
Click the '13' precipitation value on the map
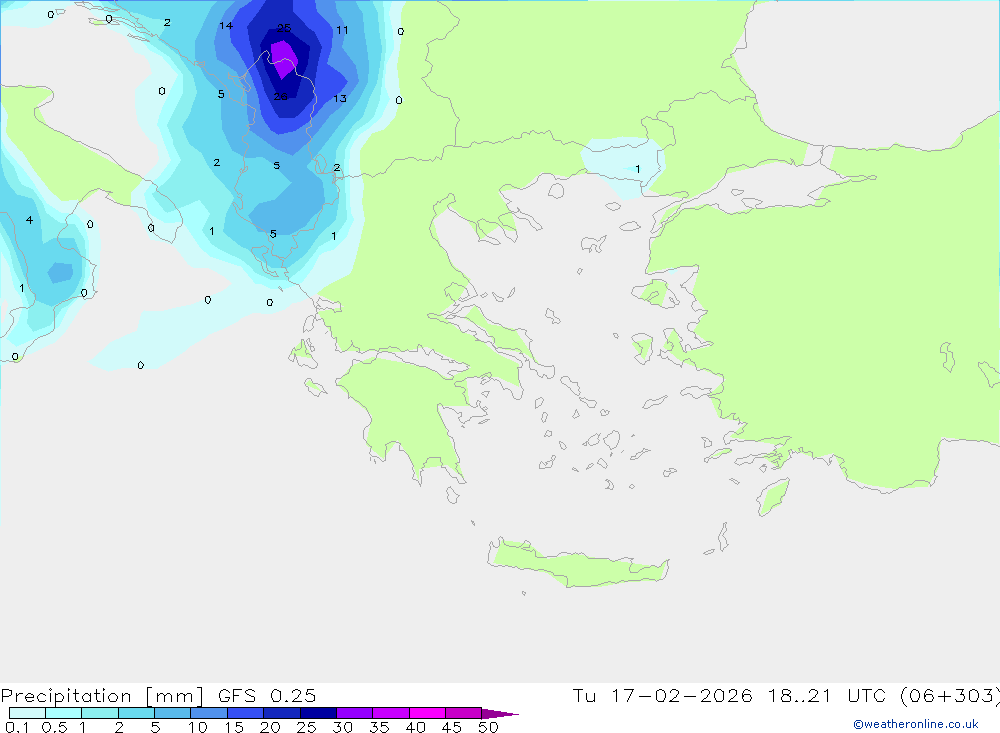tap(340, 98)
